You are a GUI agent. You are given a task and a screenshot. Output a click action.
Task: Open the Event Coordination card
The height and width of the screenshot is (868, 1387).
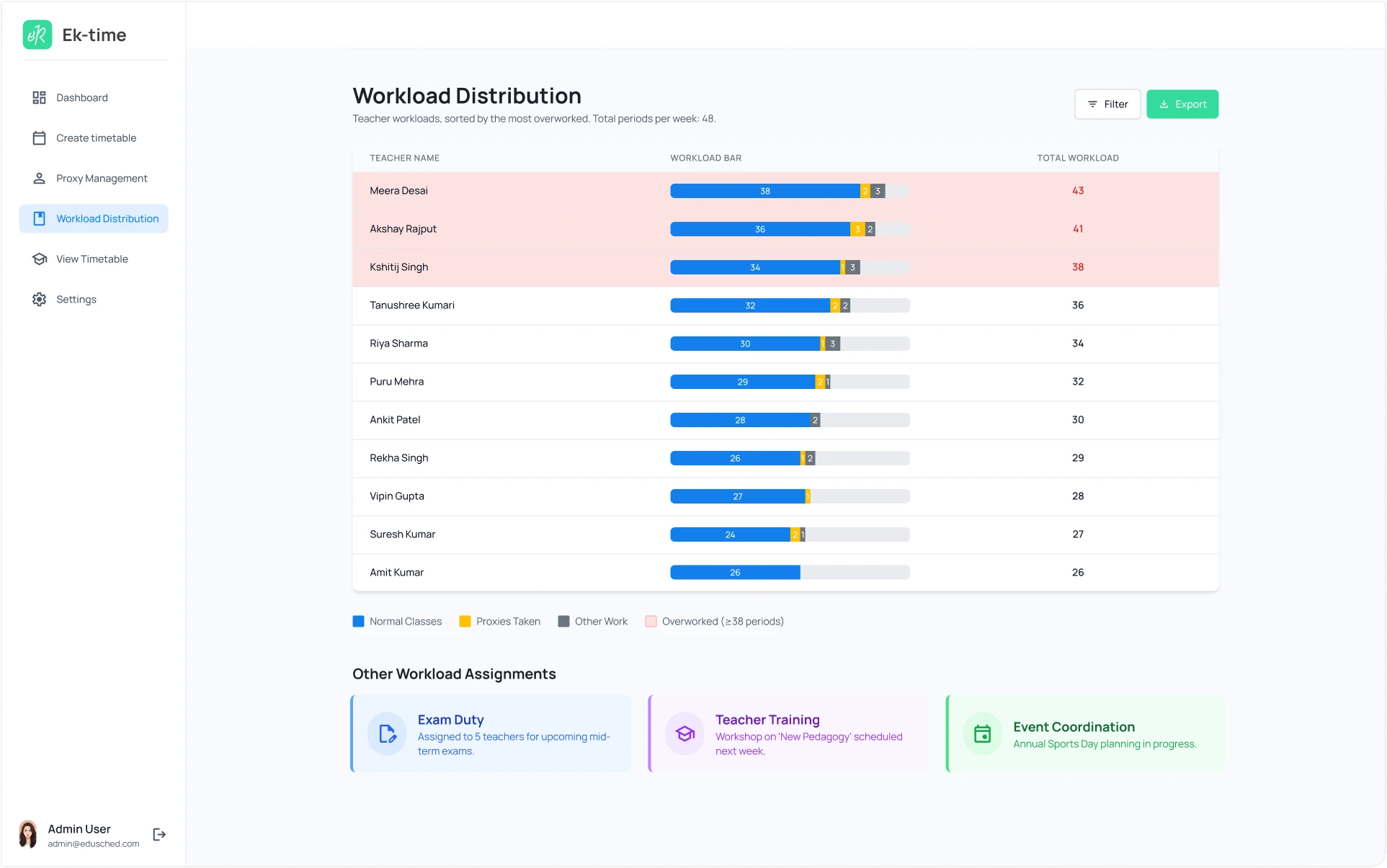point(1086,734)
